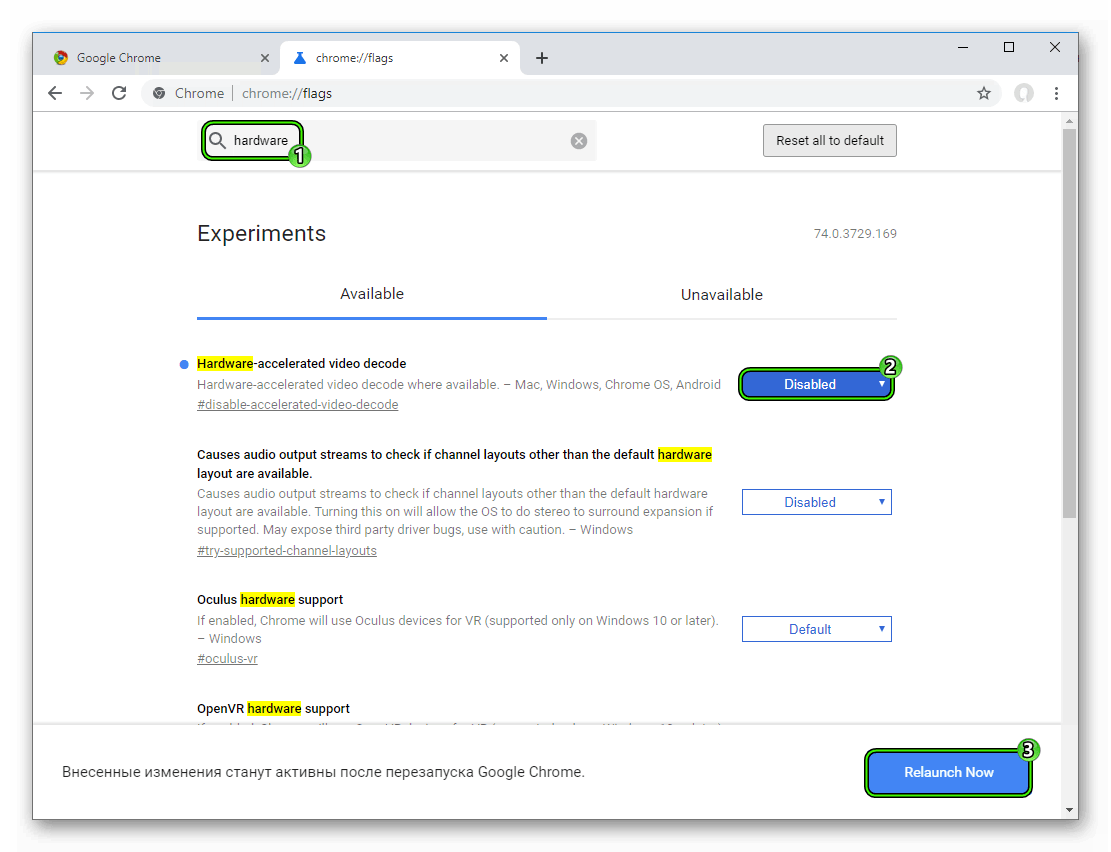1111x852 pixels.
Task: Click the Relaunch Now button
Action: pos(948,772)
